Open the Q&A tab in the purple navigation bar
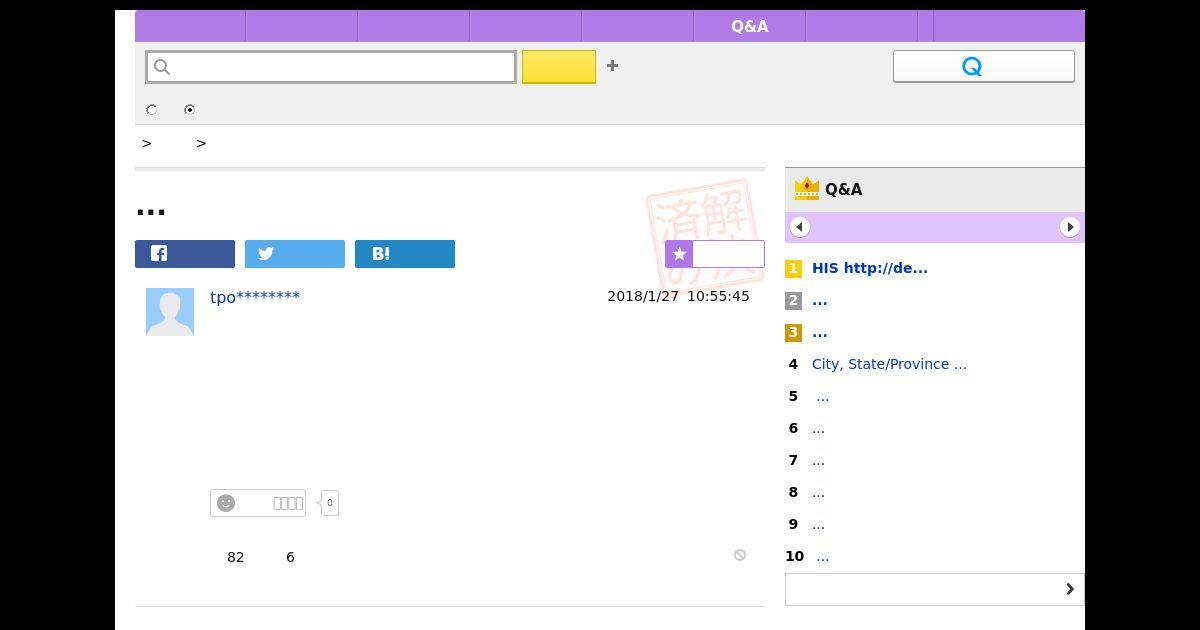The image size is (1200, 630). tap(749, 26)
